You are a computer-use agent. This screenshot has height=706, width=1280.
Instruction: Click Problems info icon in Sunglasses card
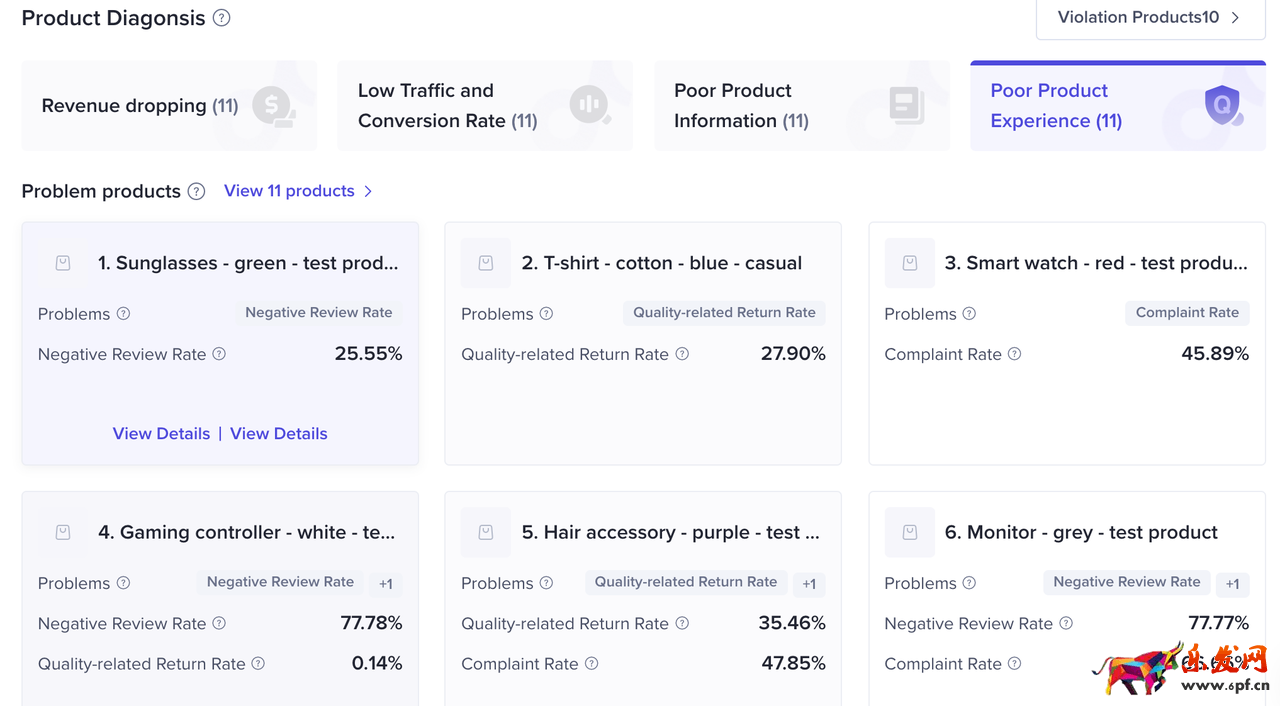(x=124, y=314)
